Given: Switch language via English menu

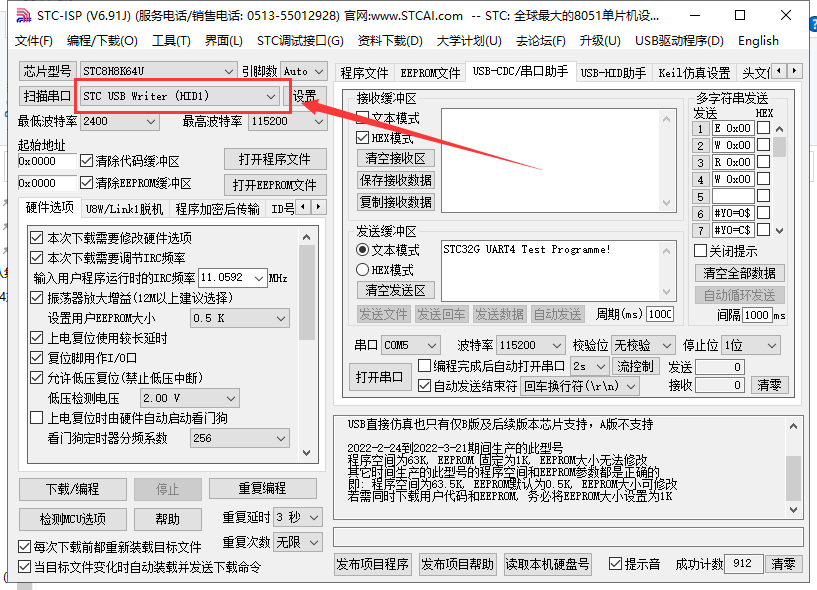Looking at the screenshot, I should [758, 41].
